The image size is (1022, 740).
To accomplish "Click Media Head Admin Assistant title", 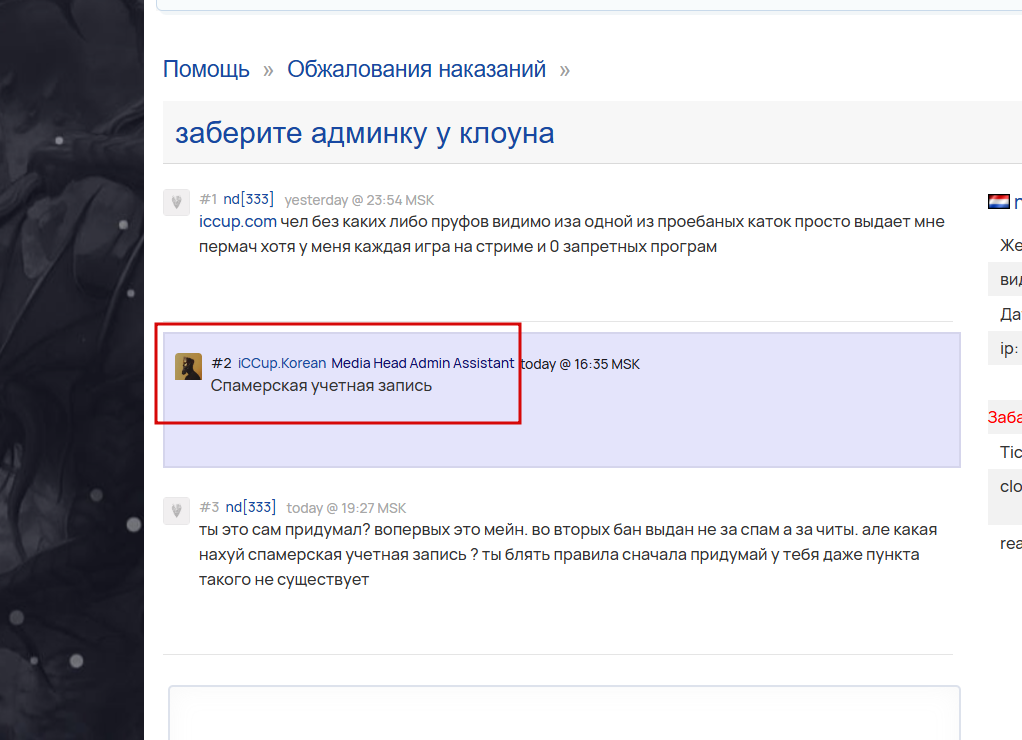I will (422, 363).
